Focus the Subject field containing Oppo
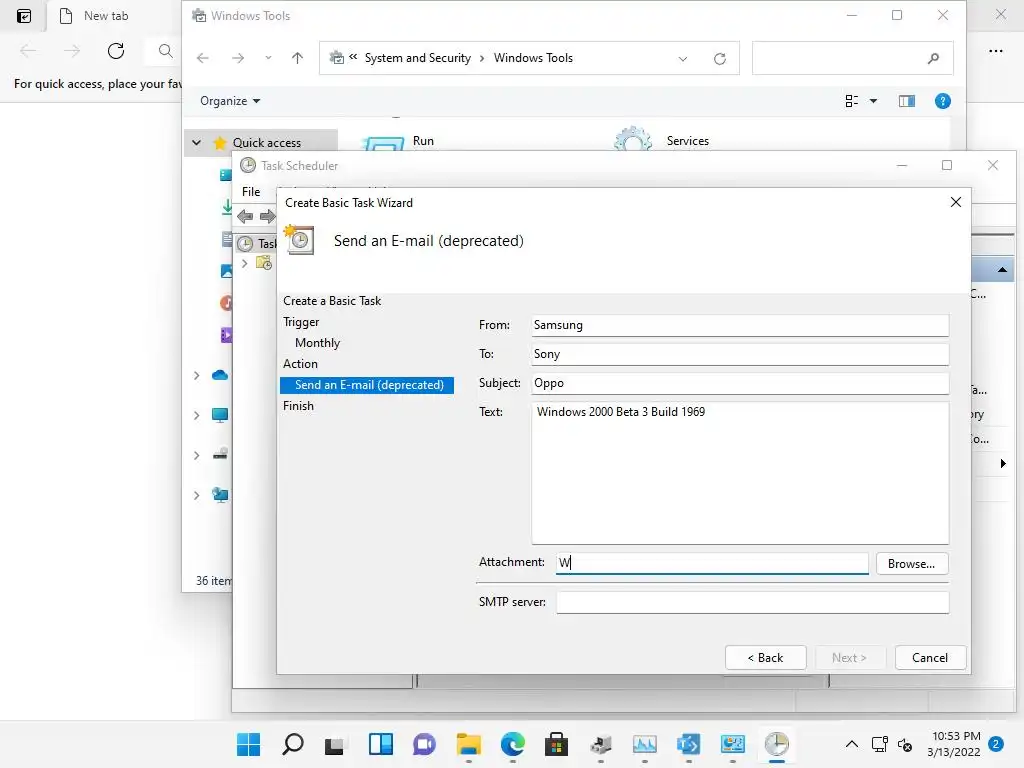1024x768 pixels. [740, 383]
